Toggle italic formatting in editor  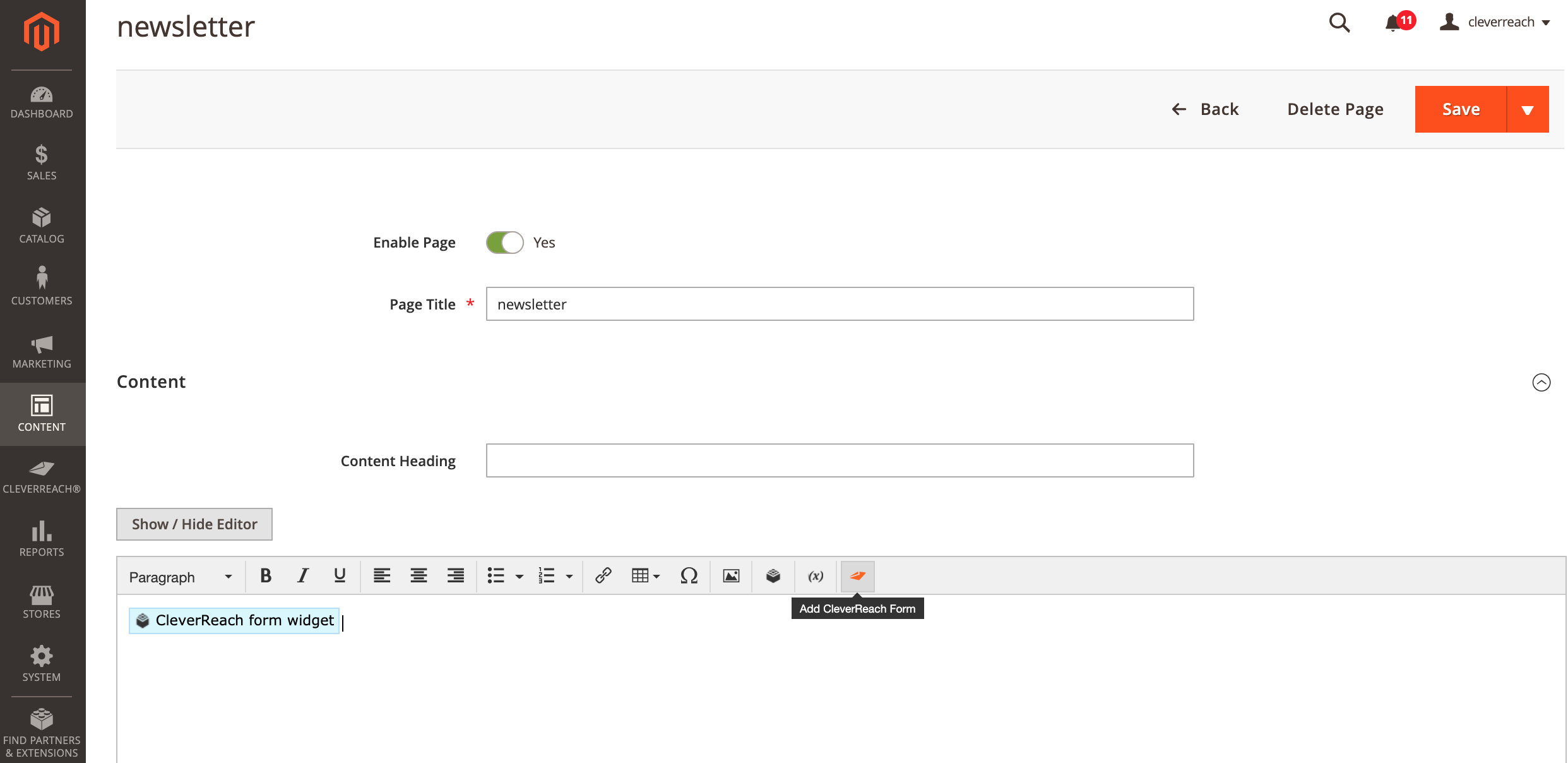point(302,576)
